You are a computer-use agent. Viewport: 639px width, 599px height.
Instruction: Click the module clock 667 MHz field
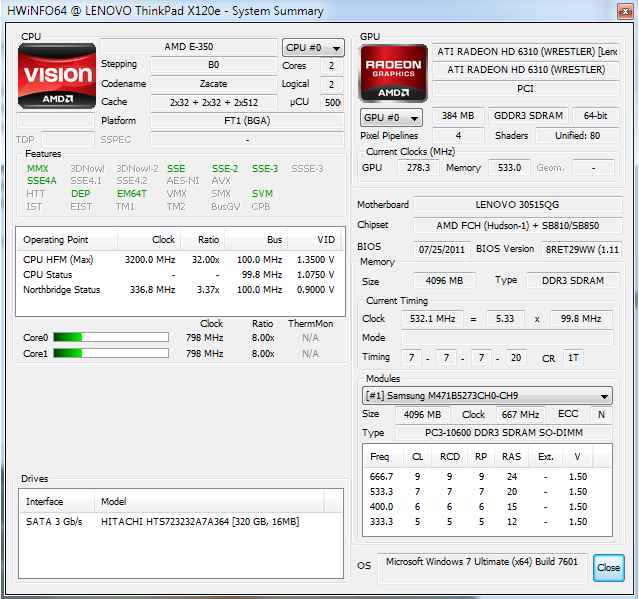[520, 414]
